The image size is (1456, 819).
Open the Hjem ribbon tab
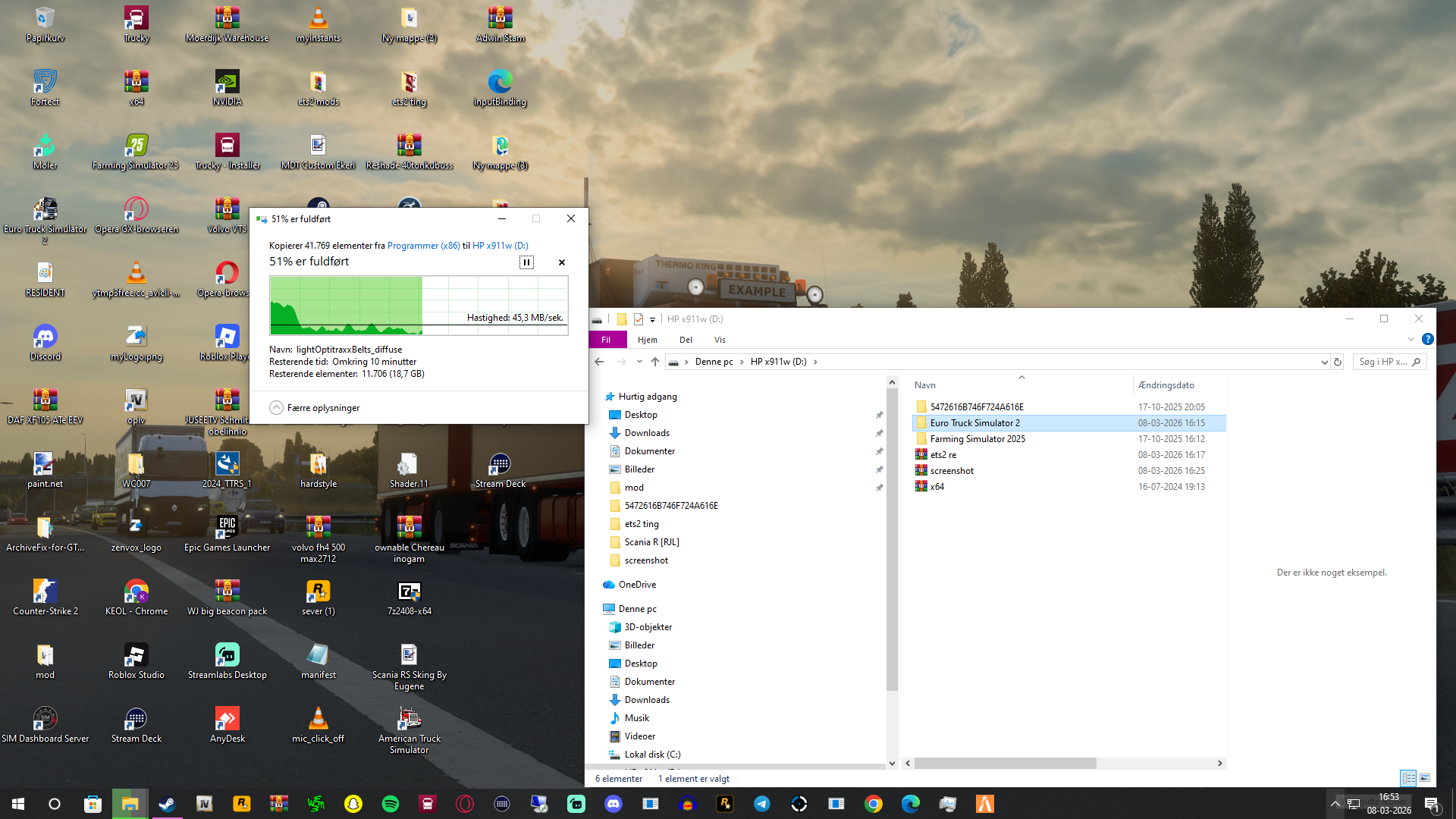pos(647,340)
